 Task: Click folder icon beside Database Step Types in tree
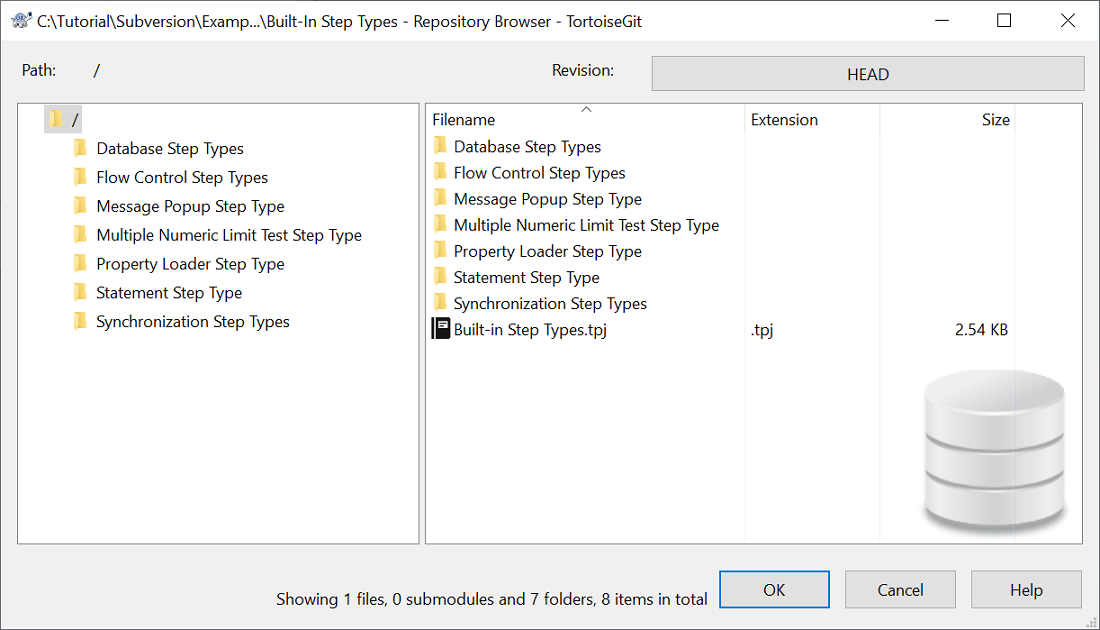coord(81,148)
